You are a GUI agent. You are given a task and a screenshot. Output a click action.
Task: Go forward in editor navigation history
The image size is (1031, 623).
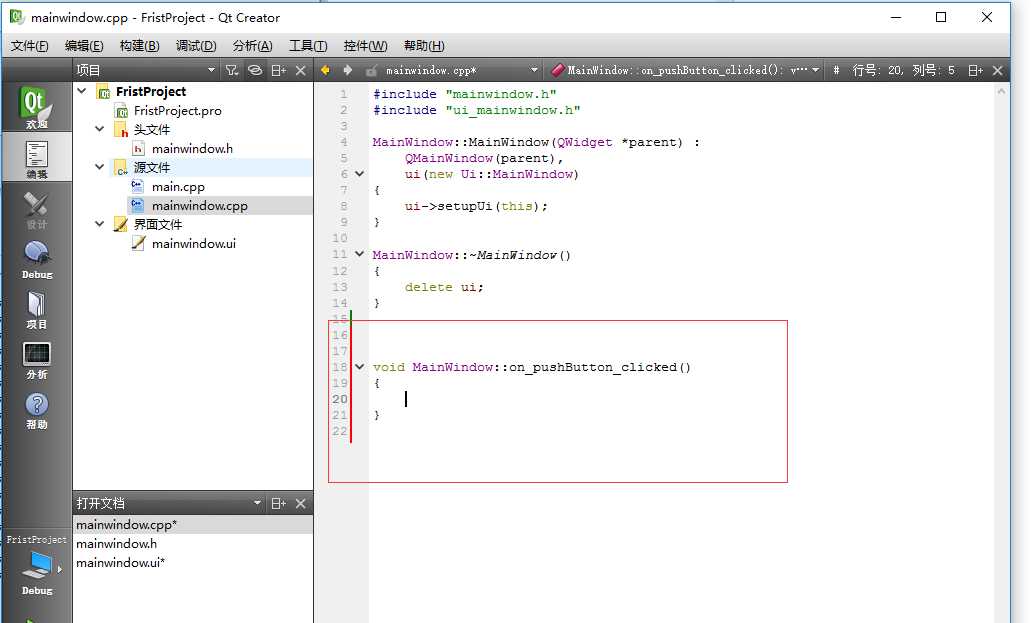tap(348, 70)
